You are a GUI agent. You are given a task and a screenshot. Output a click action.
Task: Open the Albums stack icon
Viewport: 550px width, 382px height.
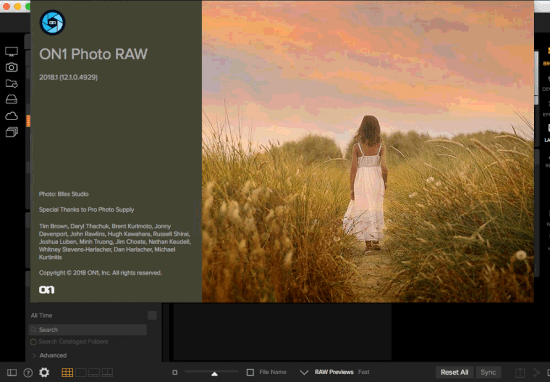(11, 132)
